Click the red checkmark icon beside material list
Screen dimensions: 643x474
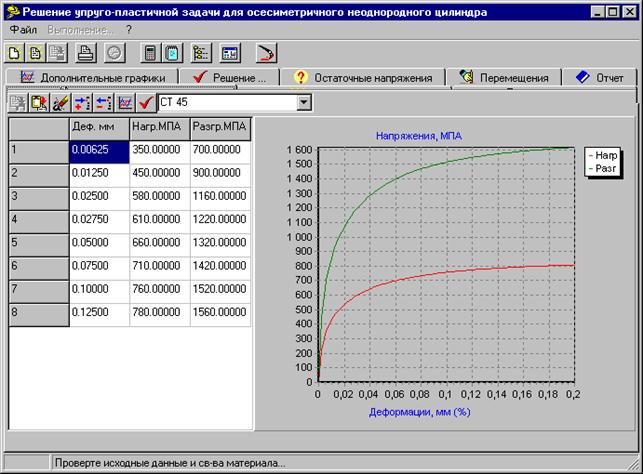click(x=146, y=102)
